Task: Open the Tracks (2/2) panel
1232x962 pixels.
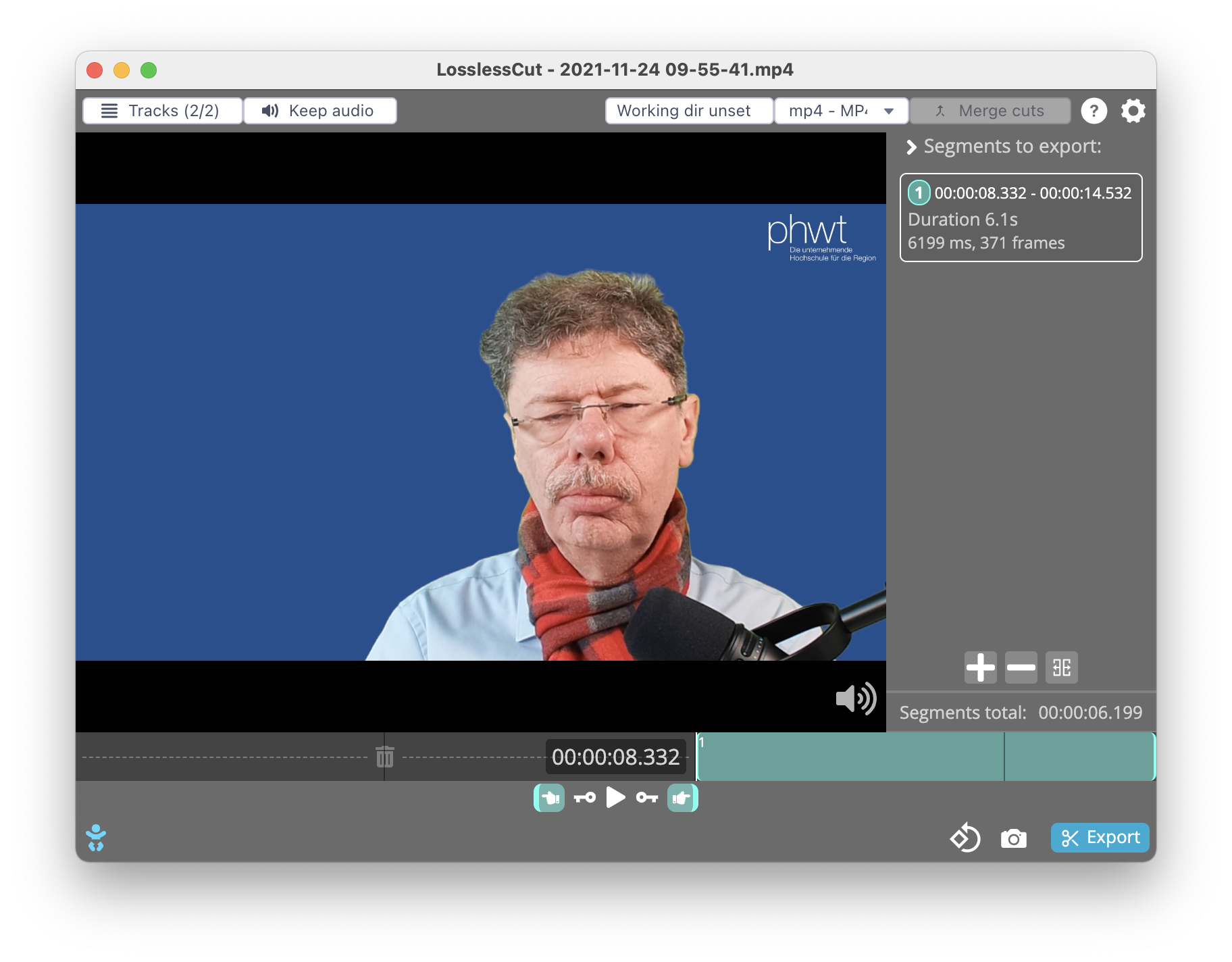Action: point(162,111)
